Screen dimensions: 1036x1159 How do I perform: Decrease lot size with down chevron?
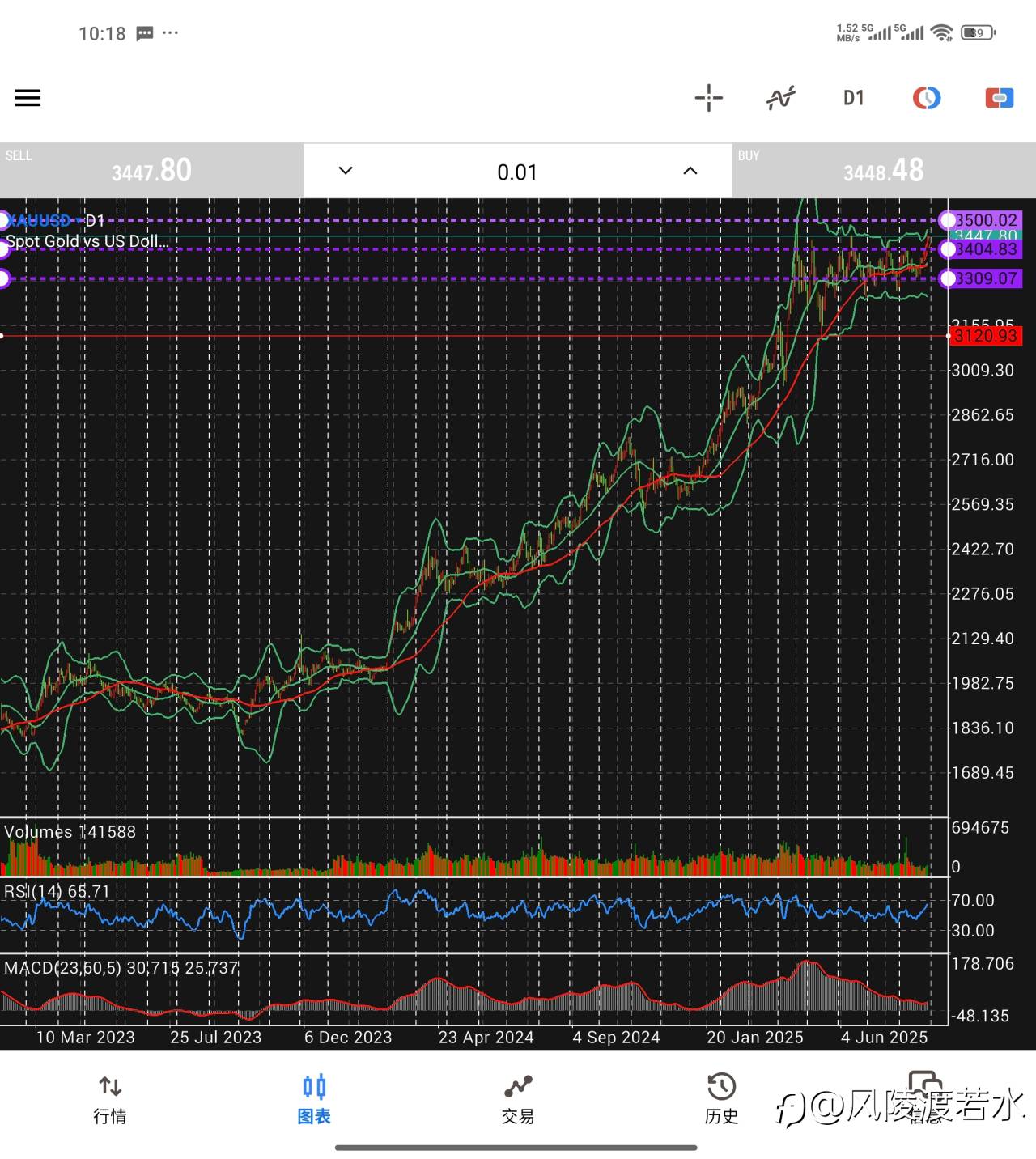(346, 171)
